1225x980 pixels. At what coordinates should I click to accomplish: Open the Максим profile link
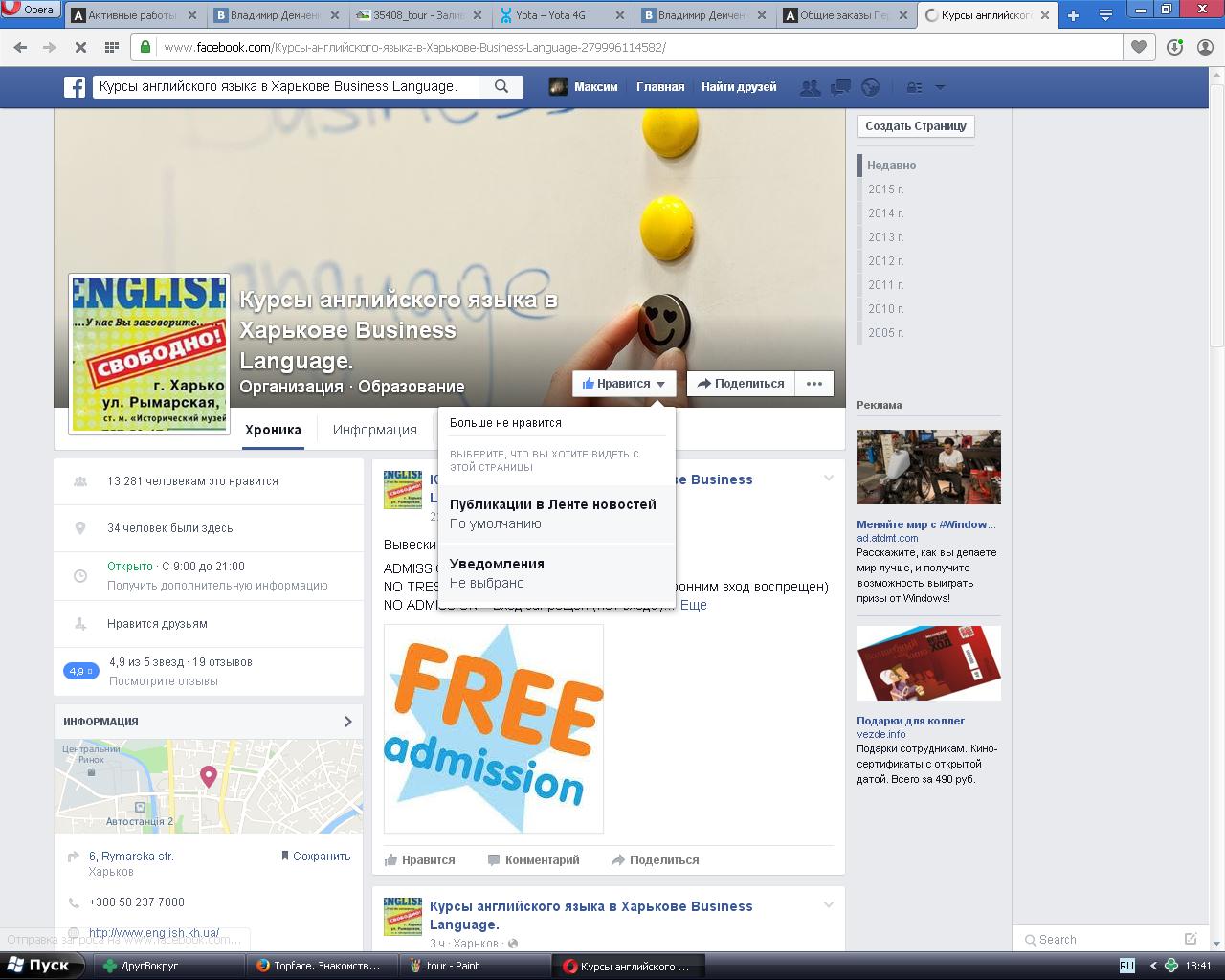click(583, 87)
